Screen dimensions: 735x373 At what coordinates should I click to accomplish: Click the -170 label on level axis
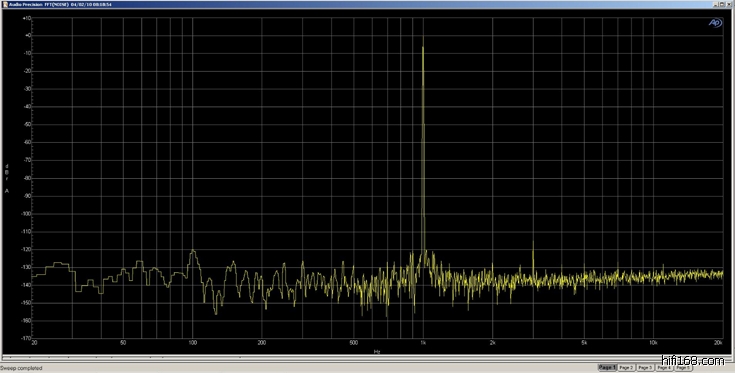[x=26, y=338]
